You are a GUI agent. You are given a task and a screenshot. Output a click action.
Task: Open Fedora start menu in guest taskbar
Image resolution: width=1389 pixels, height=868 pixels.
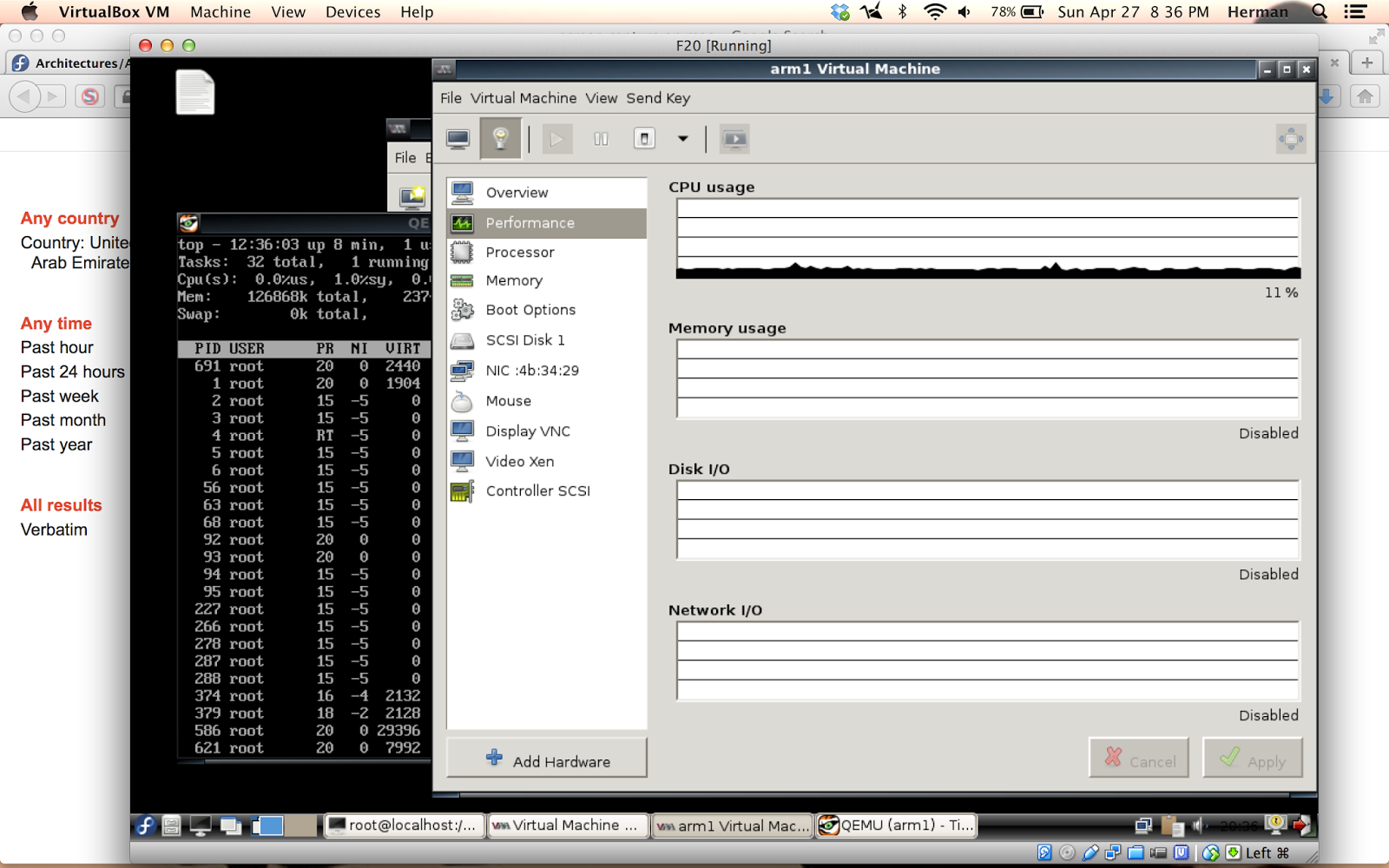point(145,825)
